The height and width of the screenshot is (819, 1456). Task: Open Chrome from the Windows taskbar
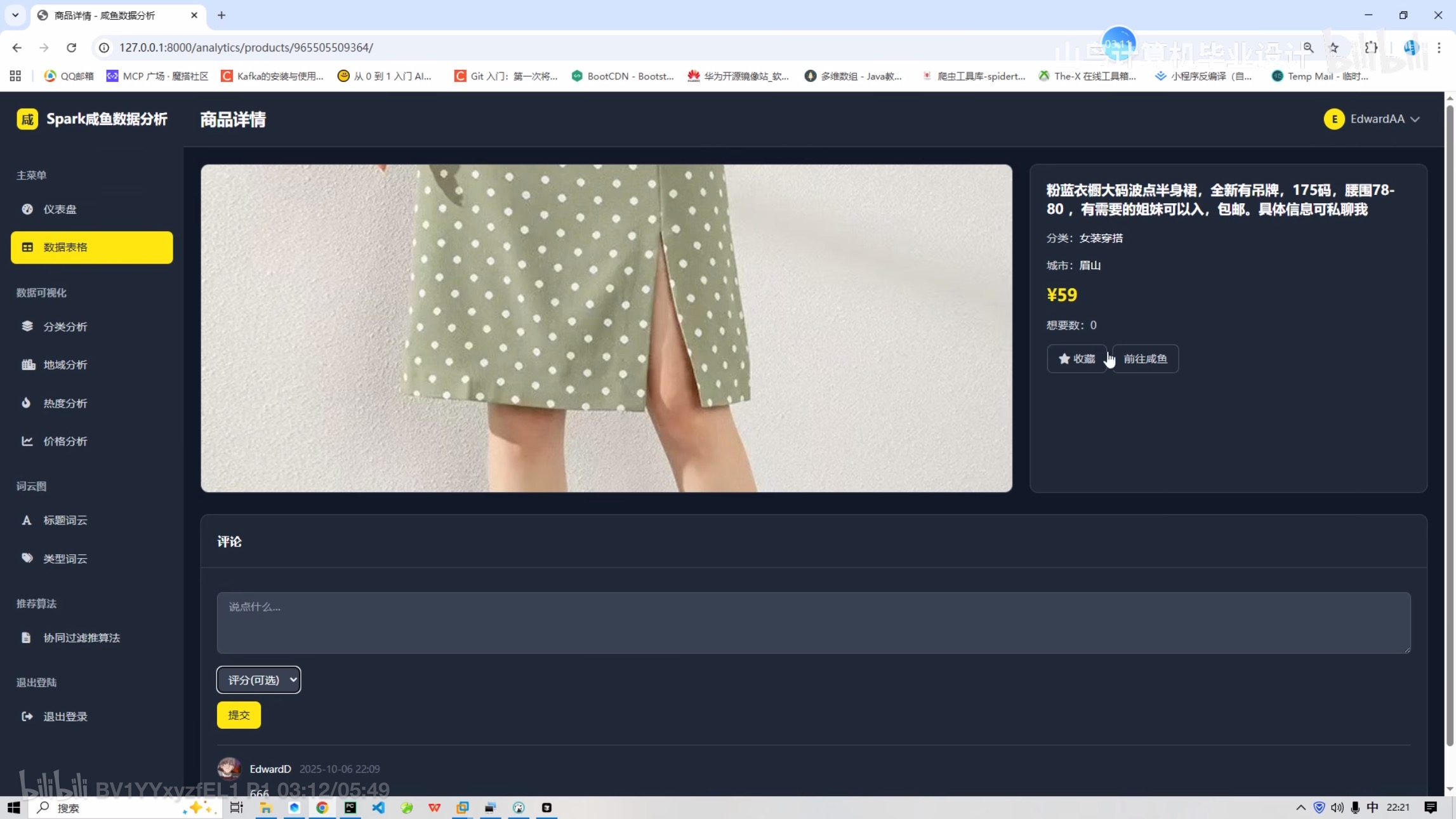pos(322,808)
